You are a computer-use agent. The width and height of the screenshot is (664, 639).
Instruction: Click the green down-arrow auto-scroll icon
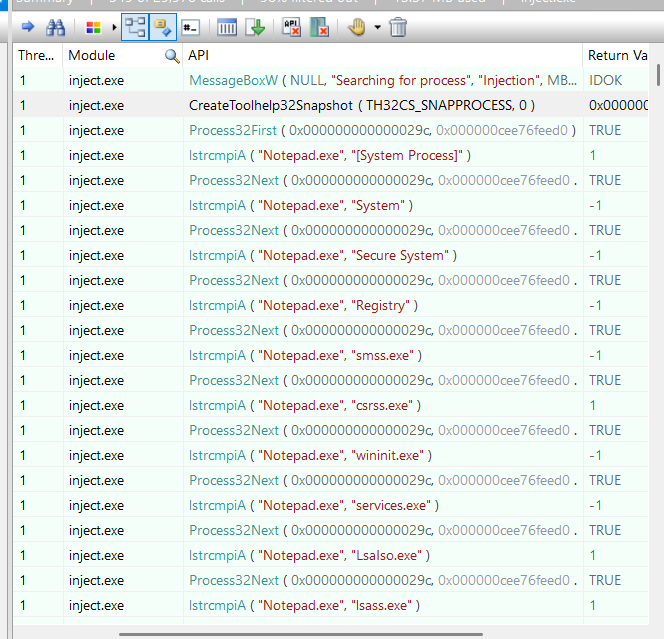coord(255,27)
